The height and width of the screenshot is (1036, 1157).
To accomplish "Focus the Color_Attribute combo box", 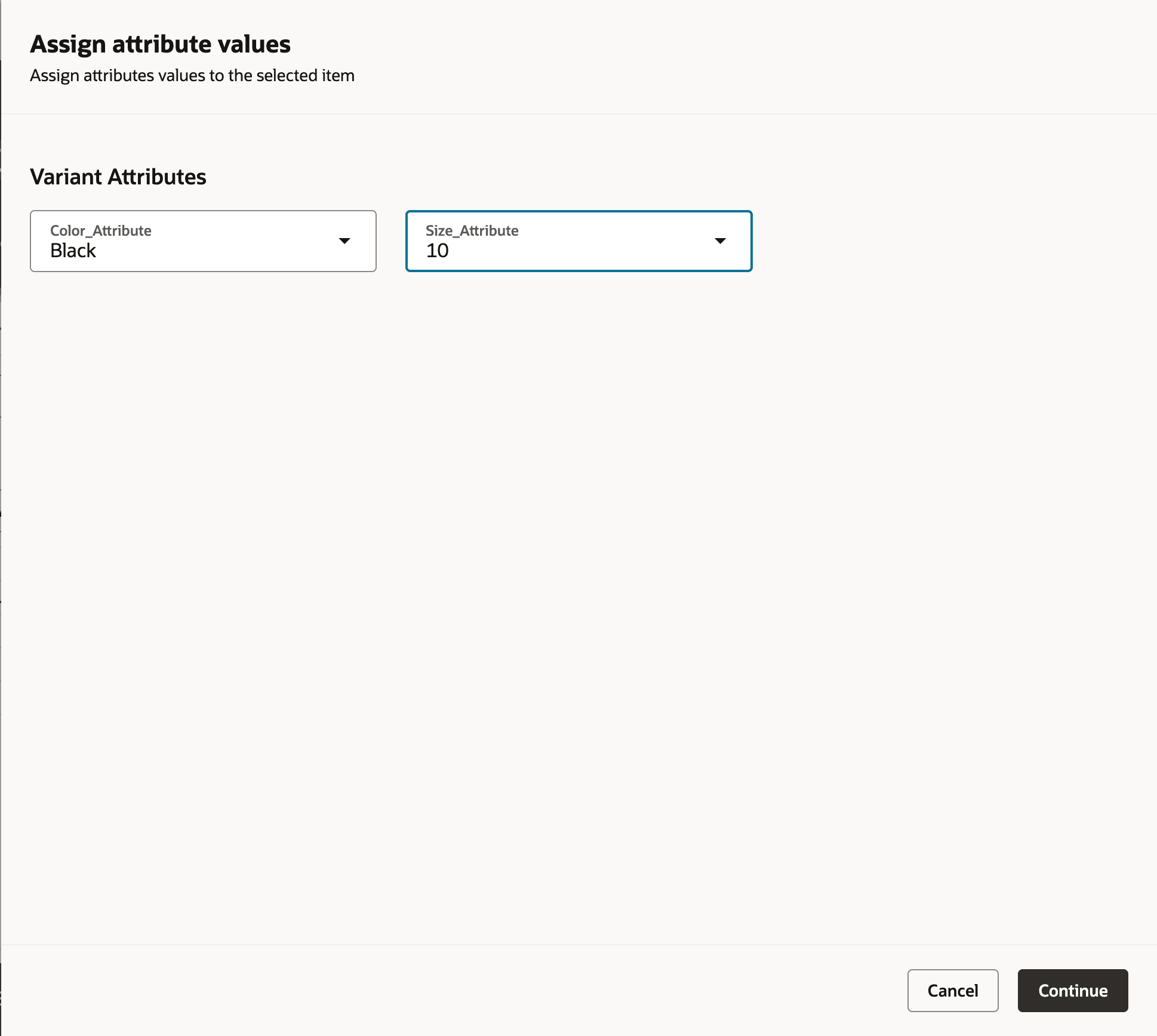I will pos(203,241).
